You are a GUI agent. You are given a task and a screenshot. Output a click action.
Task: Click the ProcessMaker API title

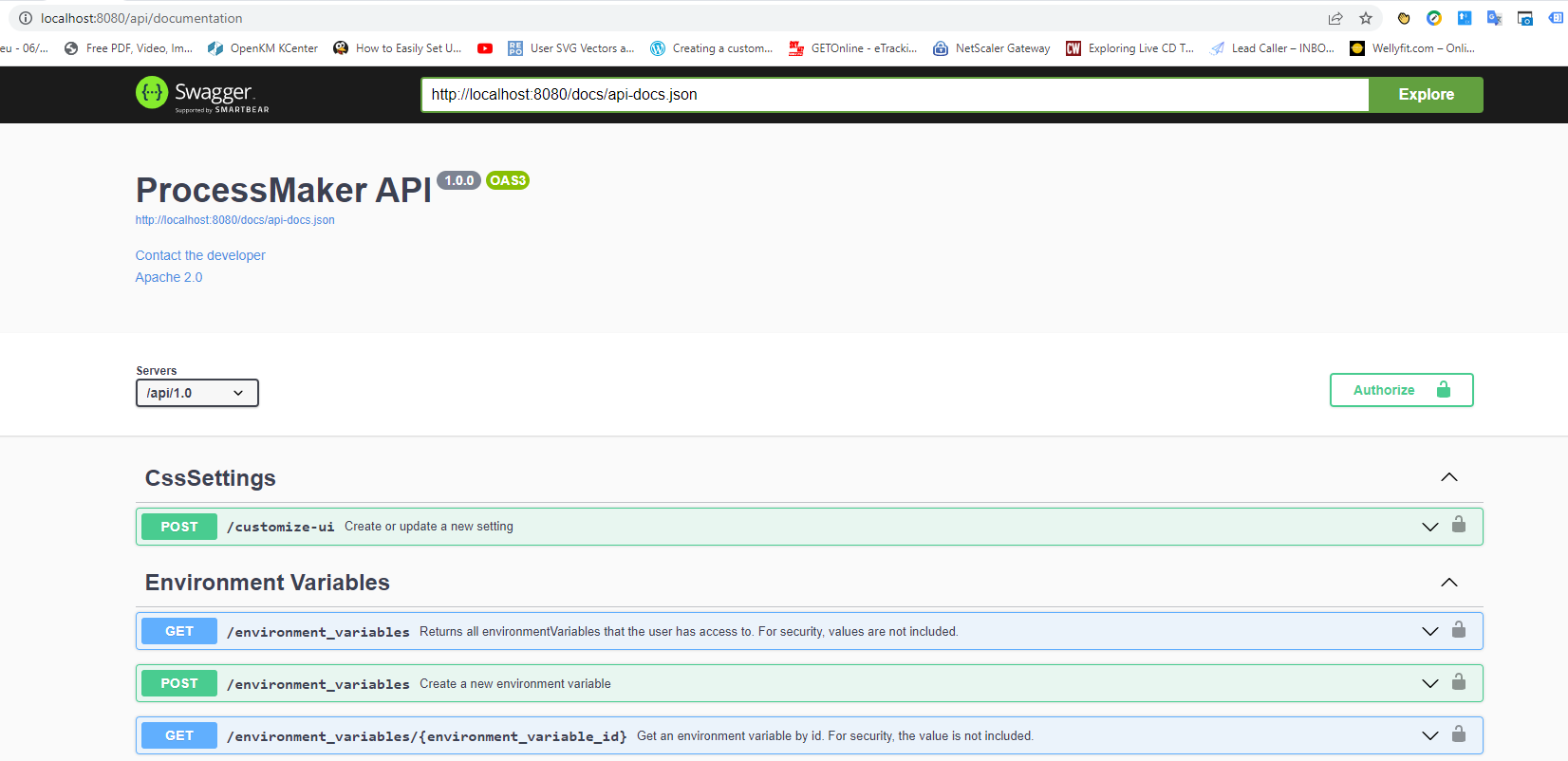coord(284,190)
